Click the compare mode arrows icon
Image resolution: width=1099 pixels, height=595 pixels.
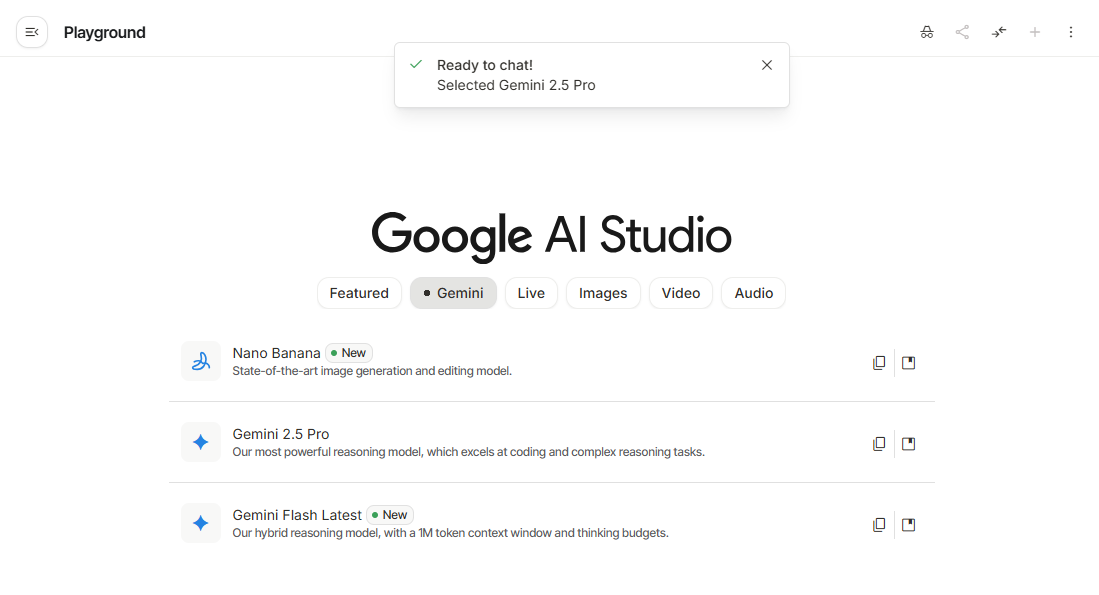tap(999, 32)
